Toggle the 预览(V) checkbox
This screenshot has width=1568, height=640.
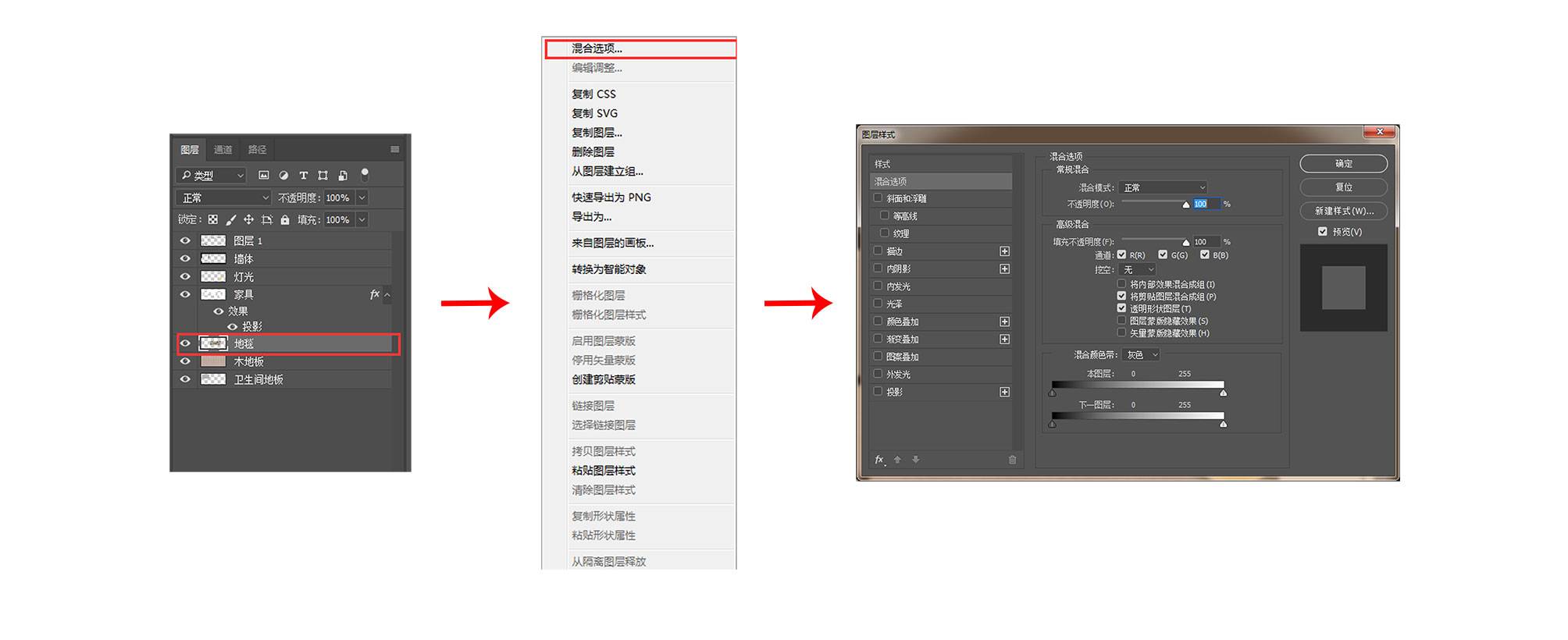pos(1322,232)
